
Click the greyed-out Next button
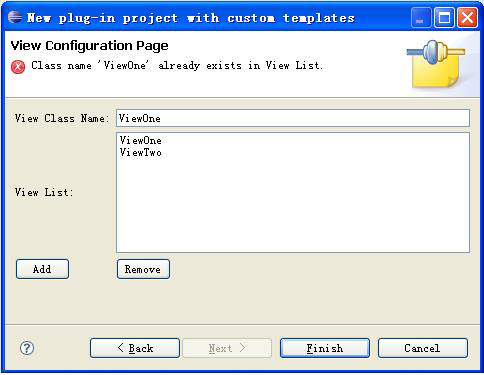[x=227, y=348]
